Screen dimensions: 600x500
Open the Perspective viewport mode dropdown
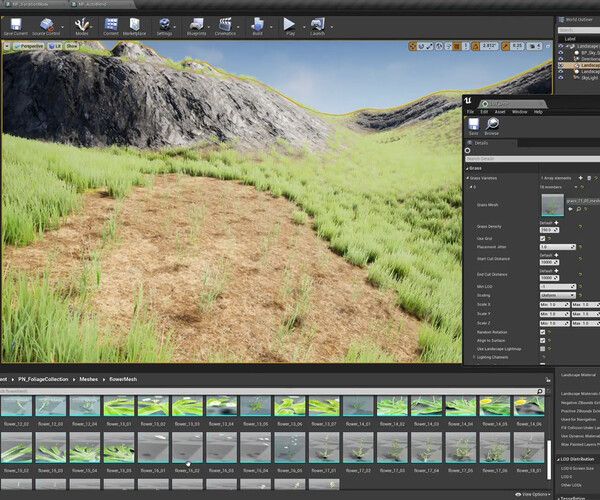click(x=31, y=46)
